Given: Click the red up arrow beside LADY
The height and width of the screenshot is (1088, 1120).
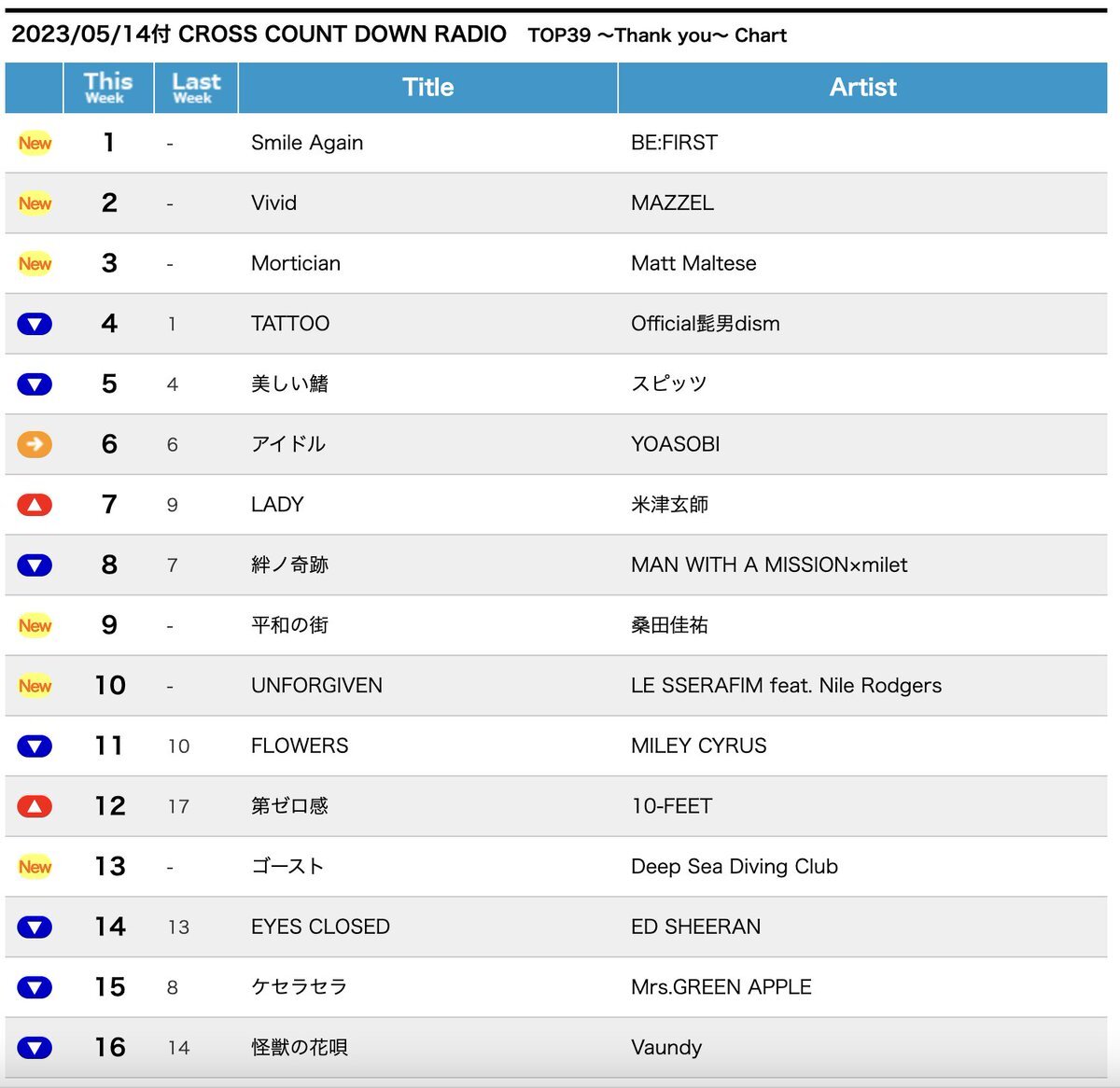Looking at the screenshot, I should tap(35, 505).
